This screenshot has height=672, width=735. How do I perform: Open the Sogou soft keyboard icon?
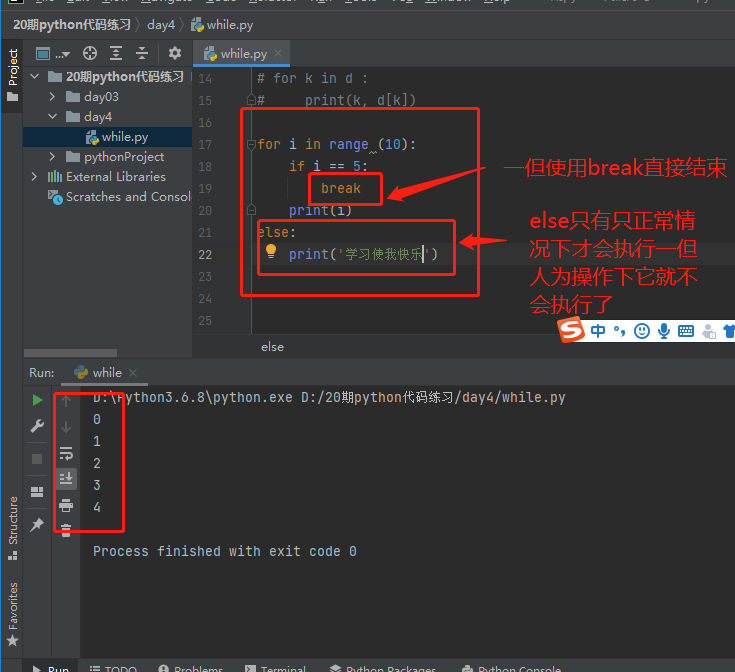click(686, 331)
